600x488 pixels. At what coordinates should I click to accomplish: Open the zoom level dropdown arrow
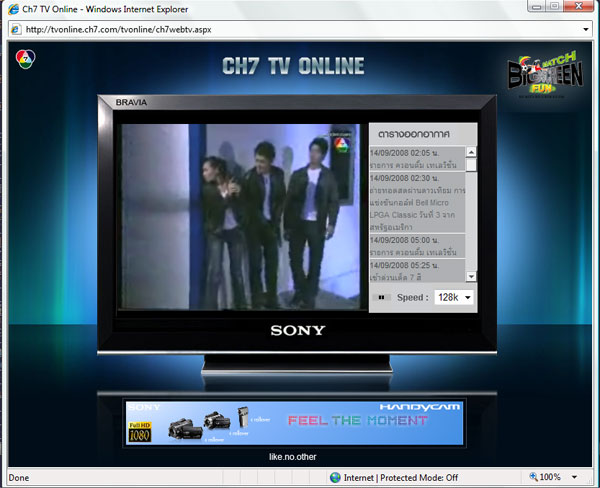574,477
